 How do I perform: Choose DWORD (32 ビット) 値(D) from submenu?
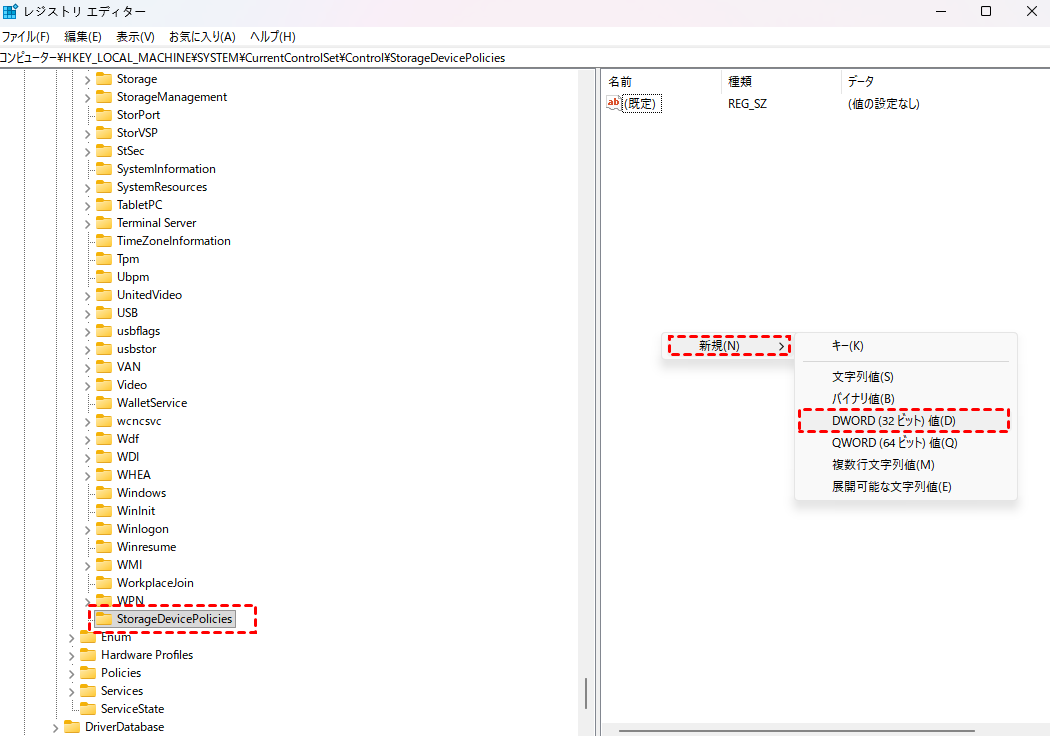click(x=893, y=421)
